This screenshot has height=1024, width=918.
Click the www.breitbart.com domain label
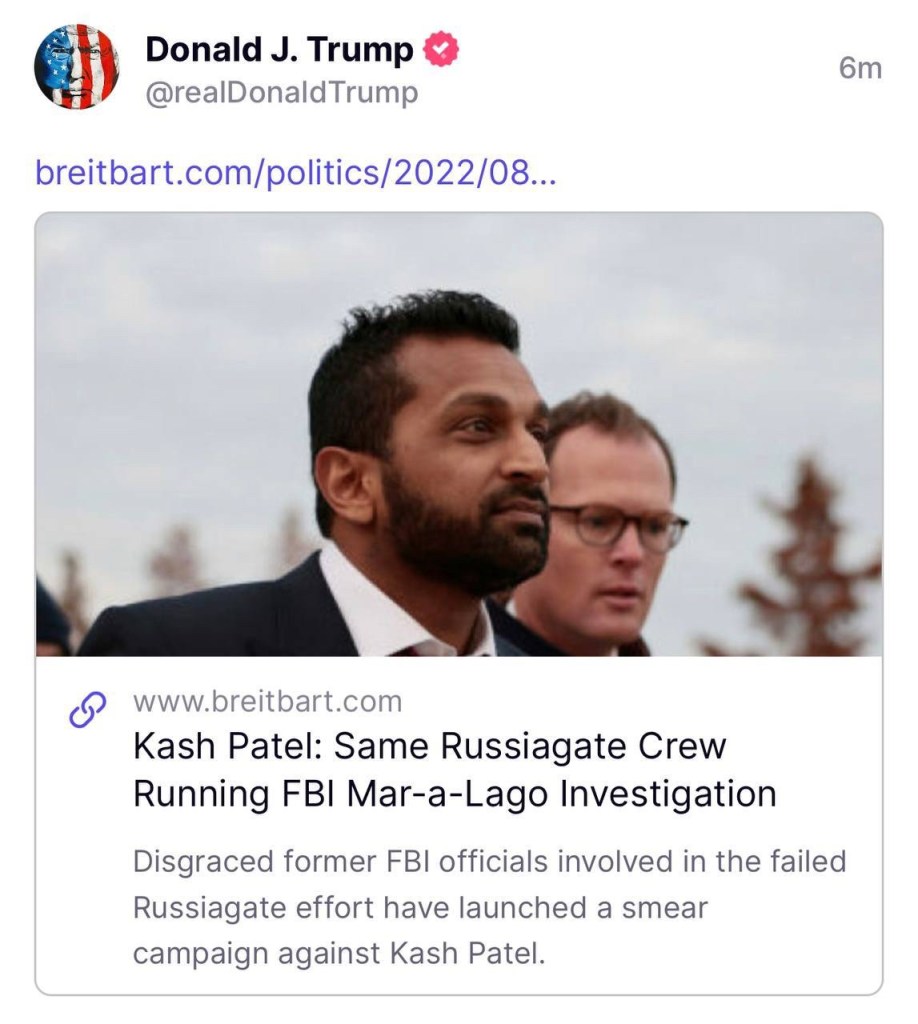point(267,702)
